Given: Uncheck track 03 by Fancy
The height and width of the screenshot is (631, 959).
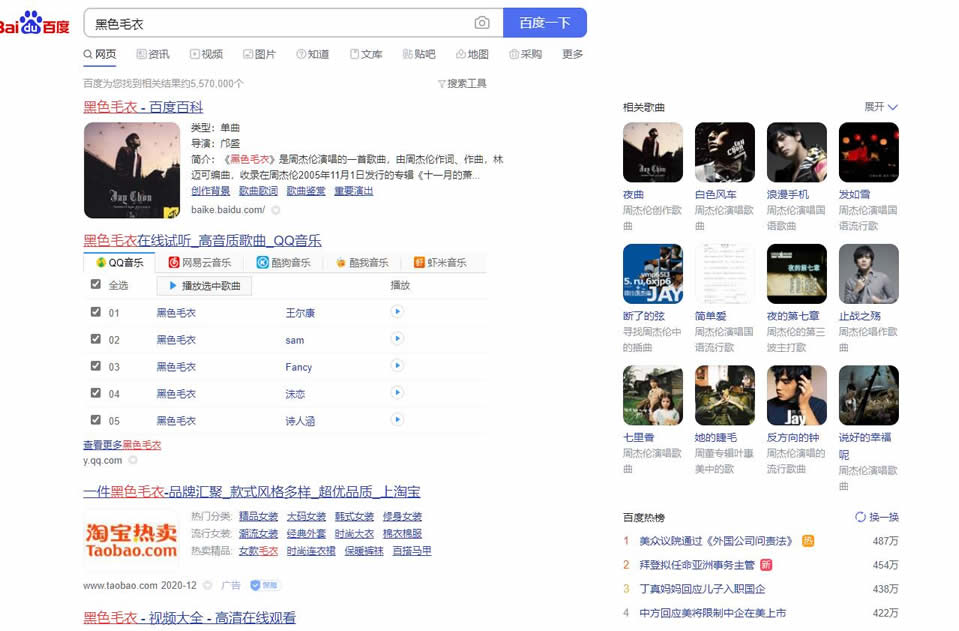Looking at the screenshot, I should 94,367.
